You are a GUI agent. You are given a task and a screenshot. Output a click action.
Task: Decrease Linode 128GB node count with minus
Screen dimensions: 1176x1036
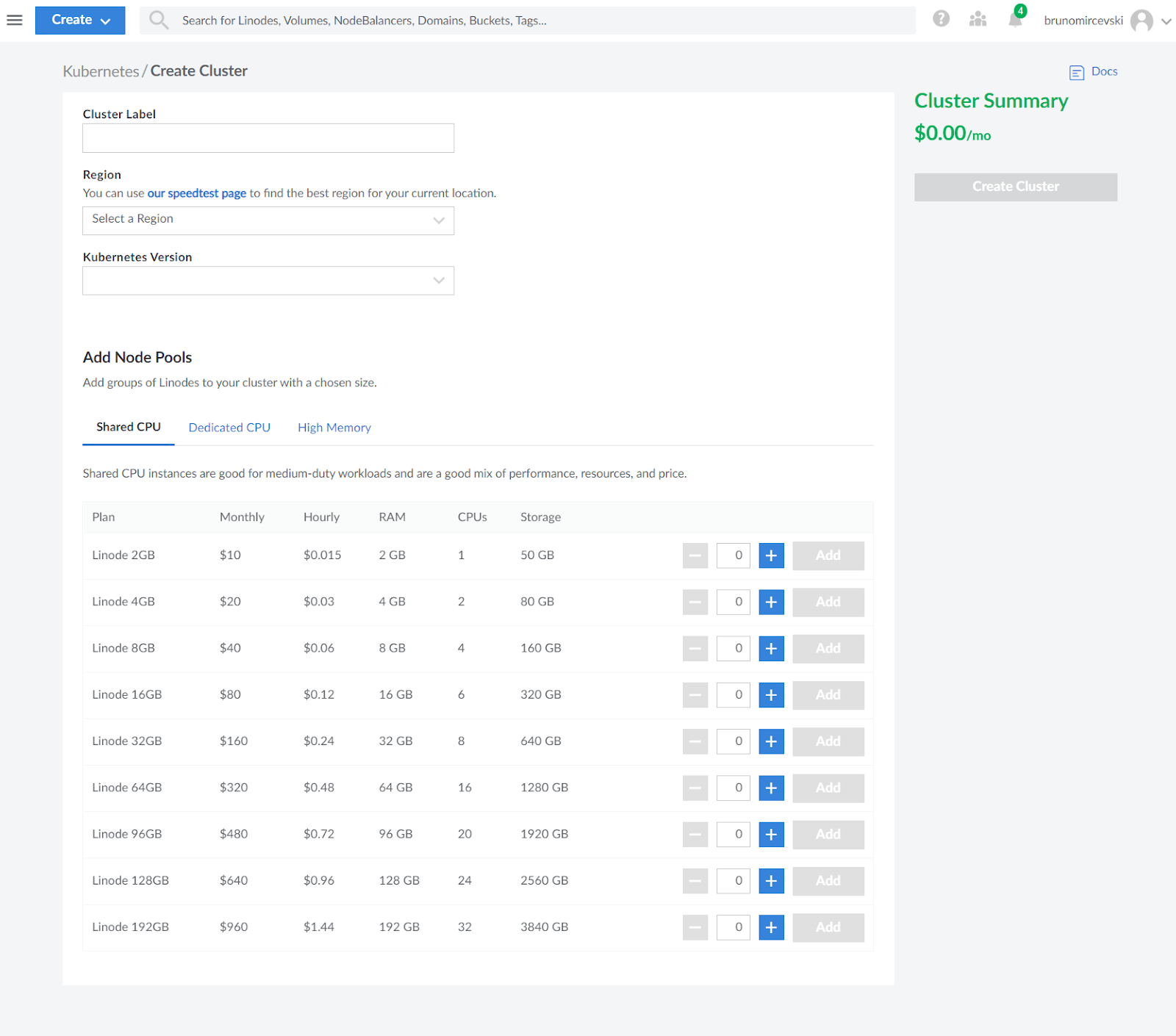click(x=695, y=881)
